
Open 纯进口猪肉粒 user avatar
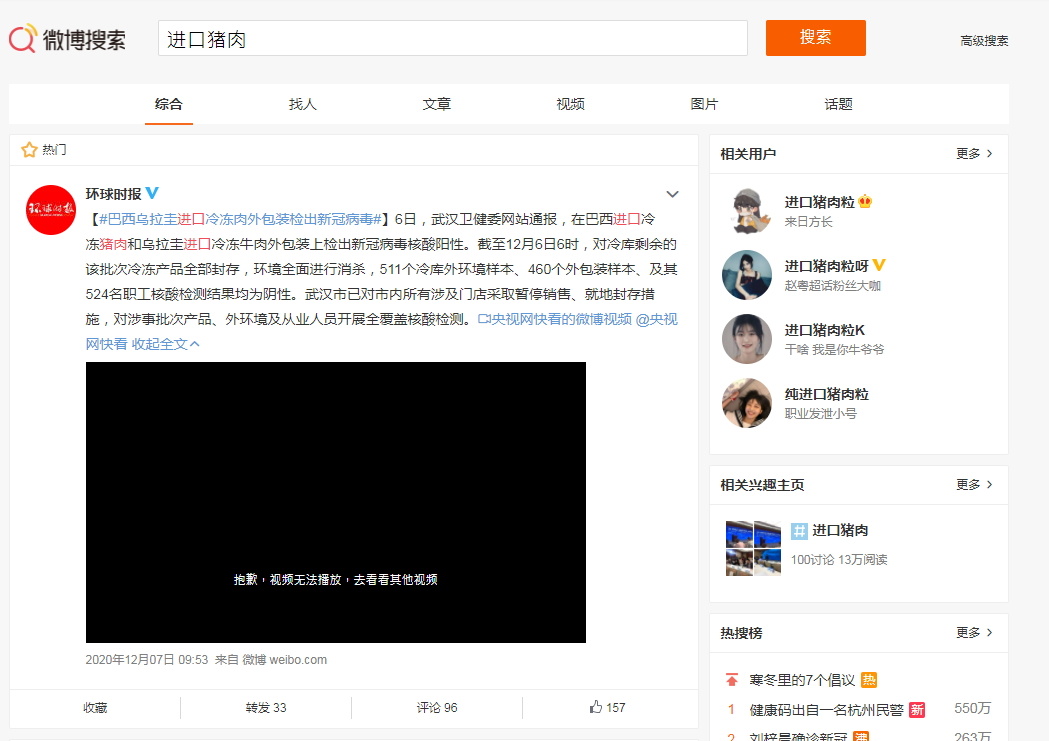[747, 403]
